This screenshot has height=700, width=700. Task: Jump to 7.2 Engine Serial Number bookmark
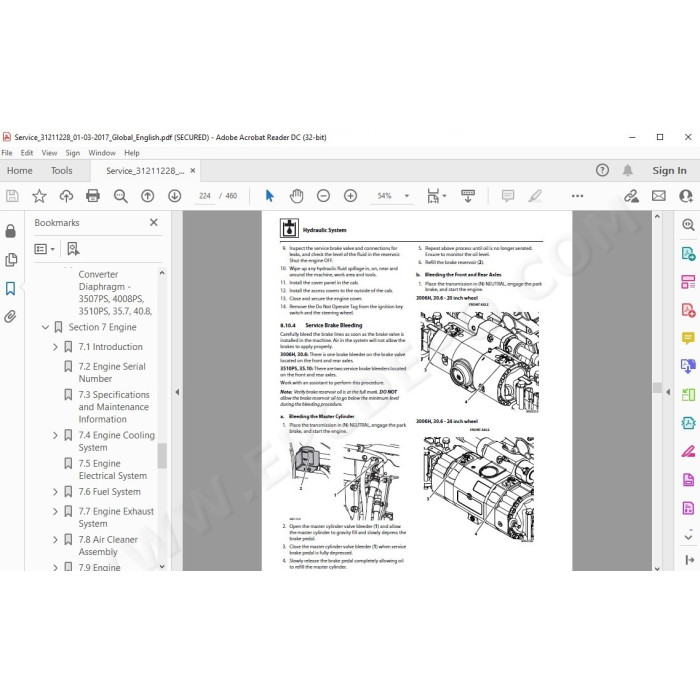(x=112, y=372)
